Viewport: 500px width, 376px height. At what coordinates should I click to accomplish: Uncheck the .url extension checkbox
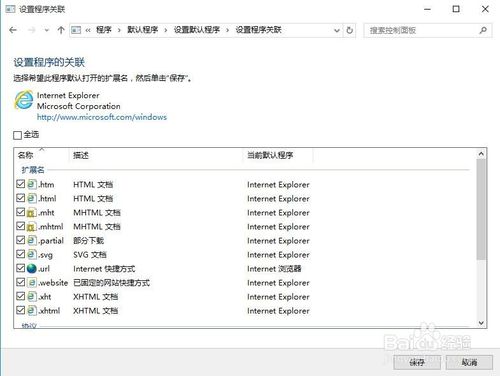click(x=20, y=268)
